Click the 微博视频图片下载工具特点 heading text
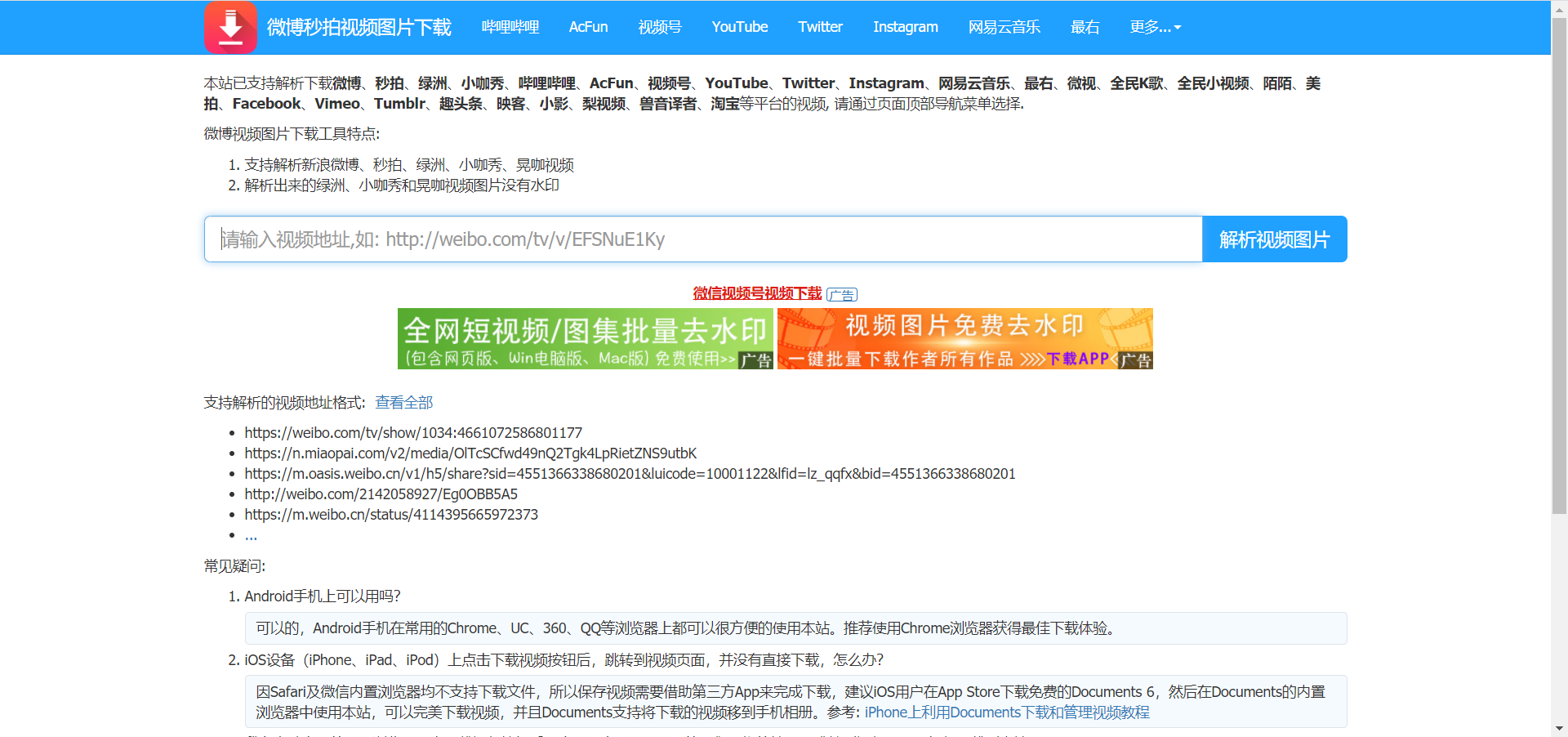Image resolution: width=1568 pixels, height=737 pixels. click(292, 134)
